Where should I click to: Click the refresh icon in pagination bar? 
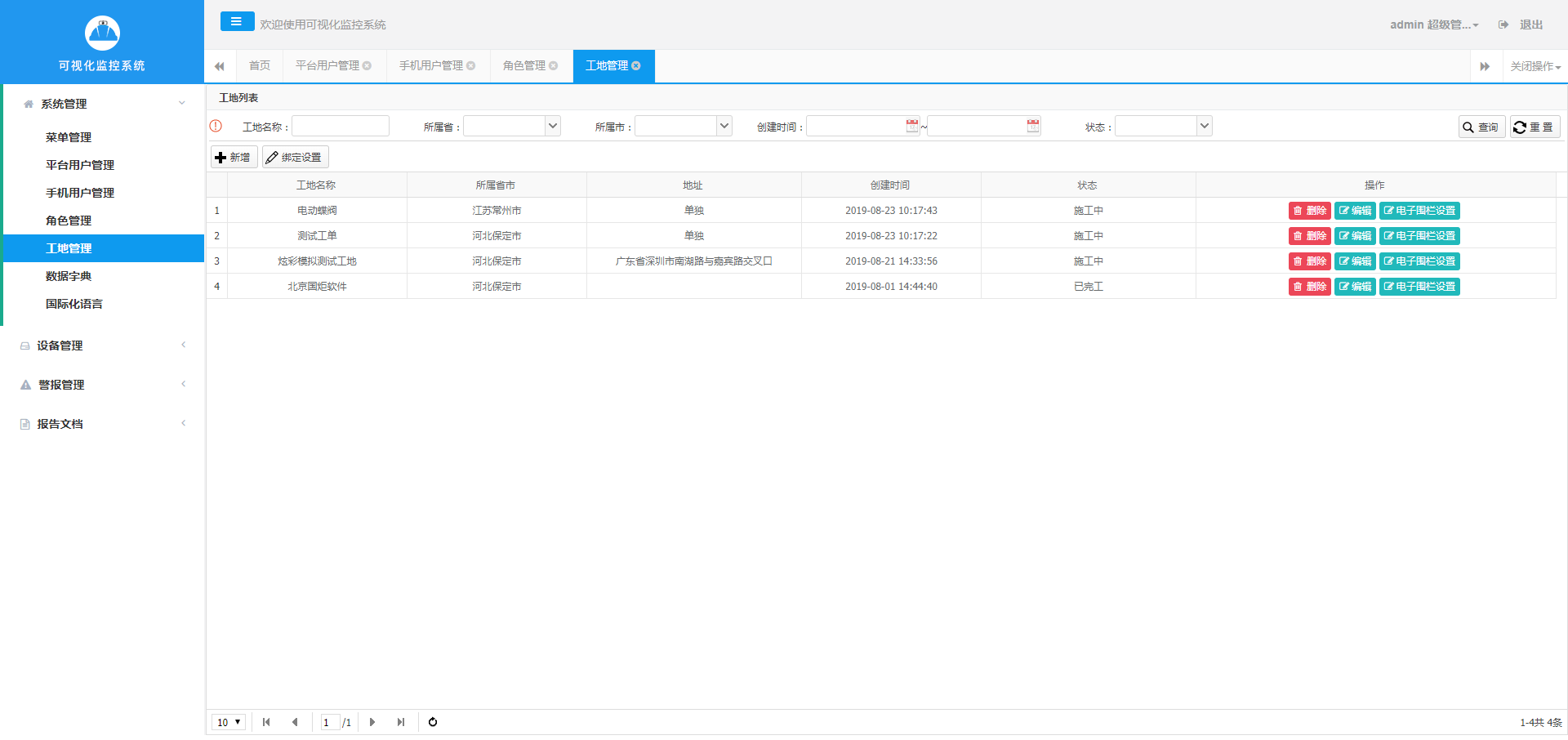click(x=433, y=722)
